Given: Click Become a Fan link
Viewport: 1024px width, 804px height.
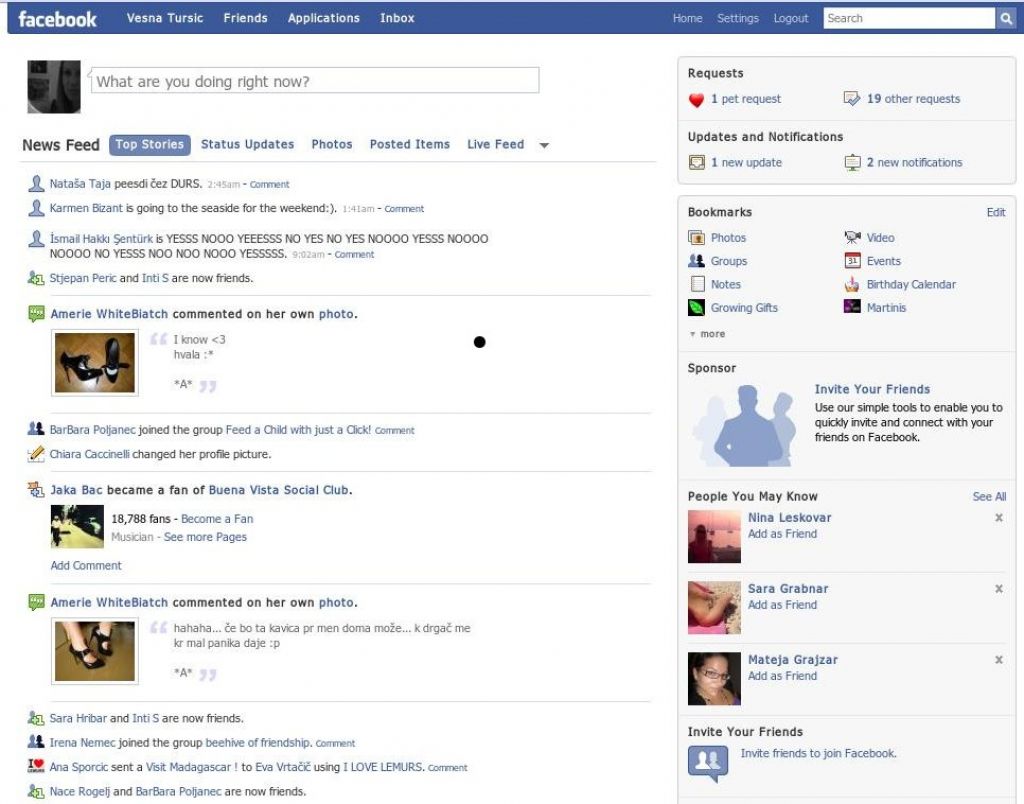Looking at the screenshot, I should tap(217, 519).
